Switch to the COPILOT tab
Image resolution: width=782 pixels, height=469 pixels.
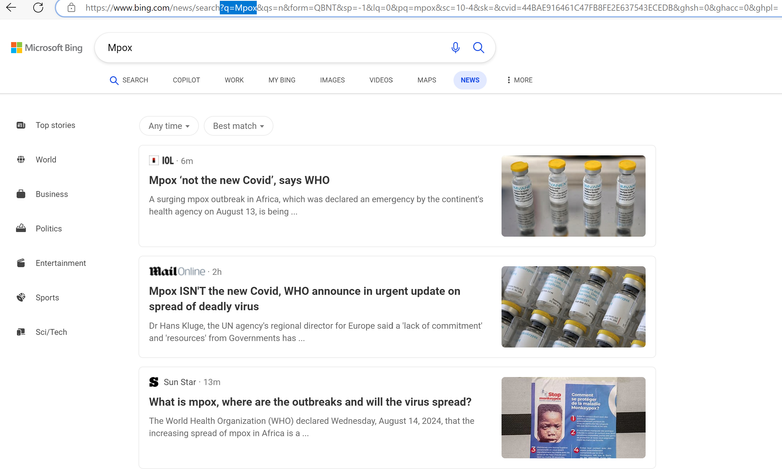[x=186, y=80]
